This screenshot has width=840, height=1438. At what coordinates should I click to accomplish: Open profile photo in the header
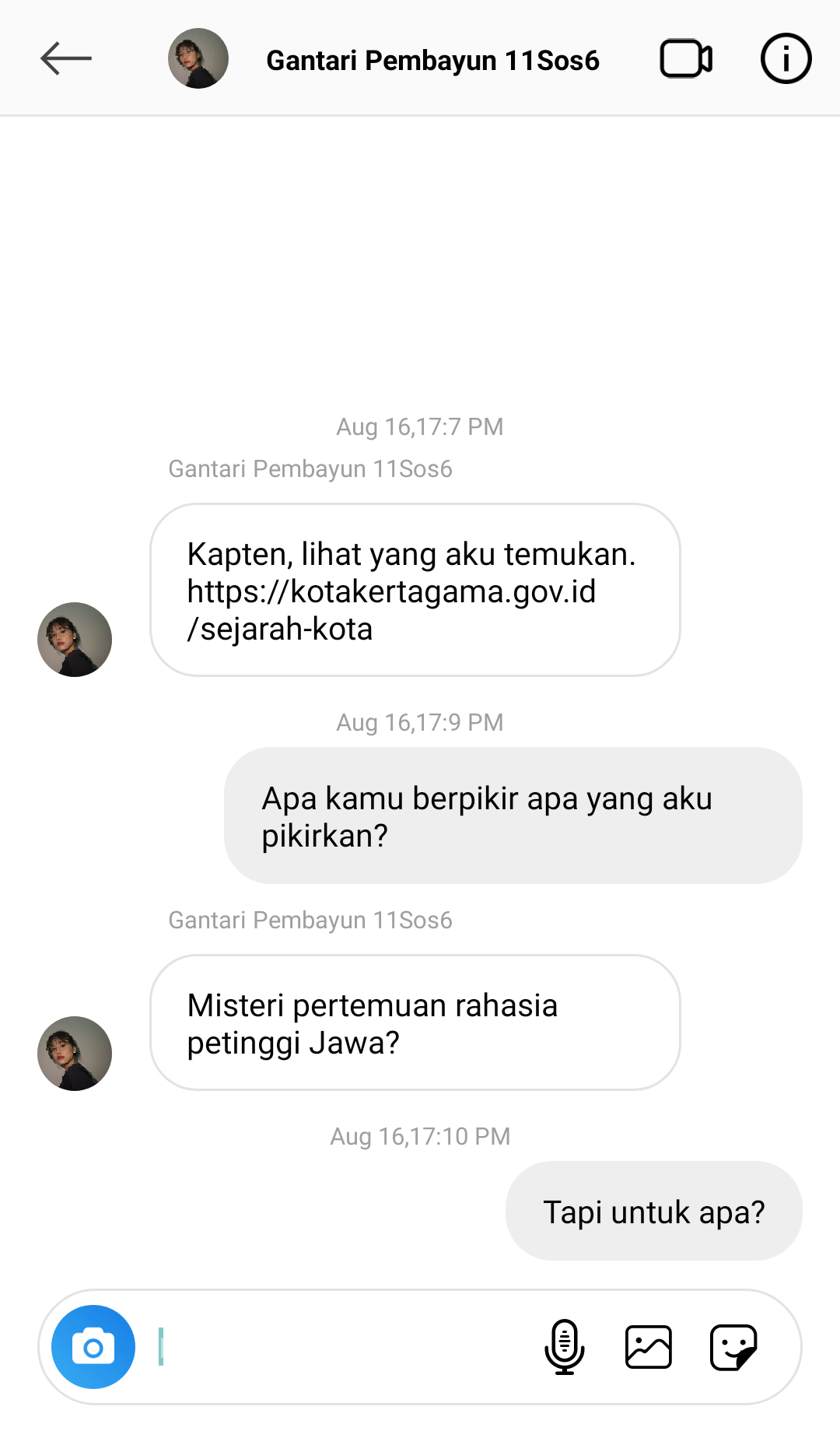(198, 58)
